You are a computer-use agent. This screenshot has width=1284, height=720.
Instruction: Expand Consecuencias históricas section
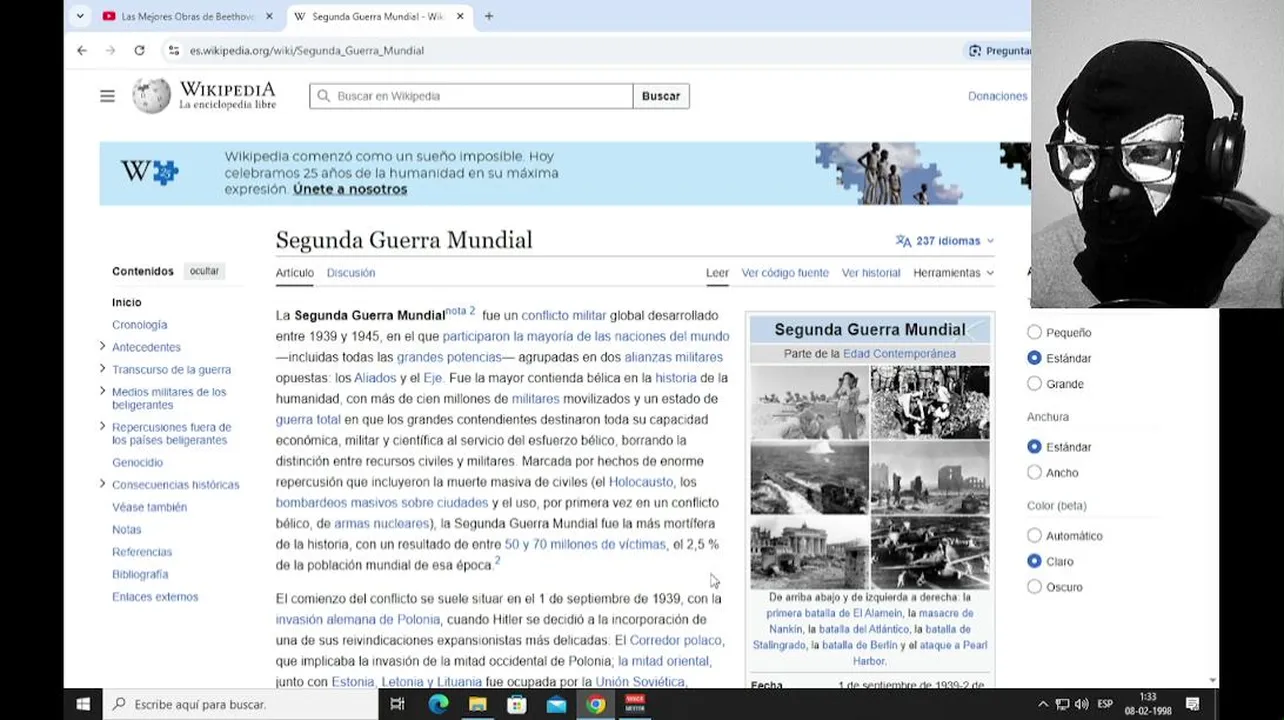coord(102,484)
